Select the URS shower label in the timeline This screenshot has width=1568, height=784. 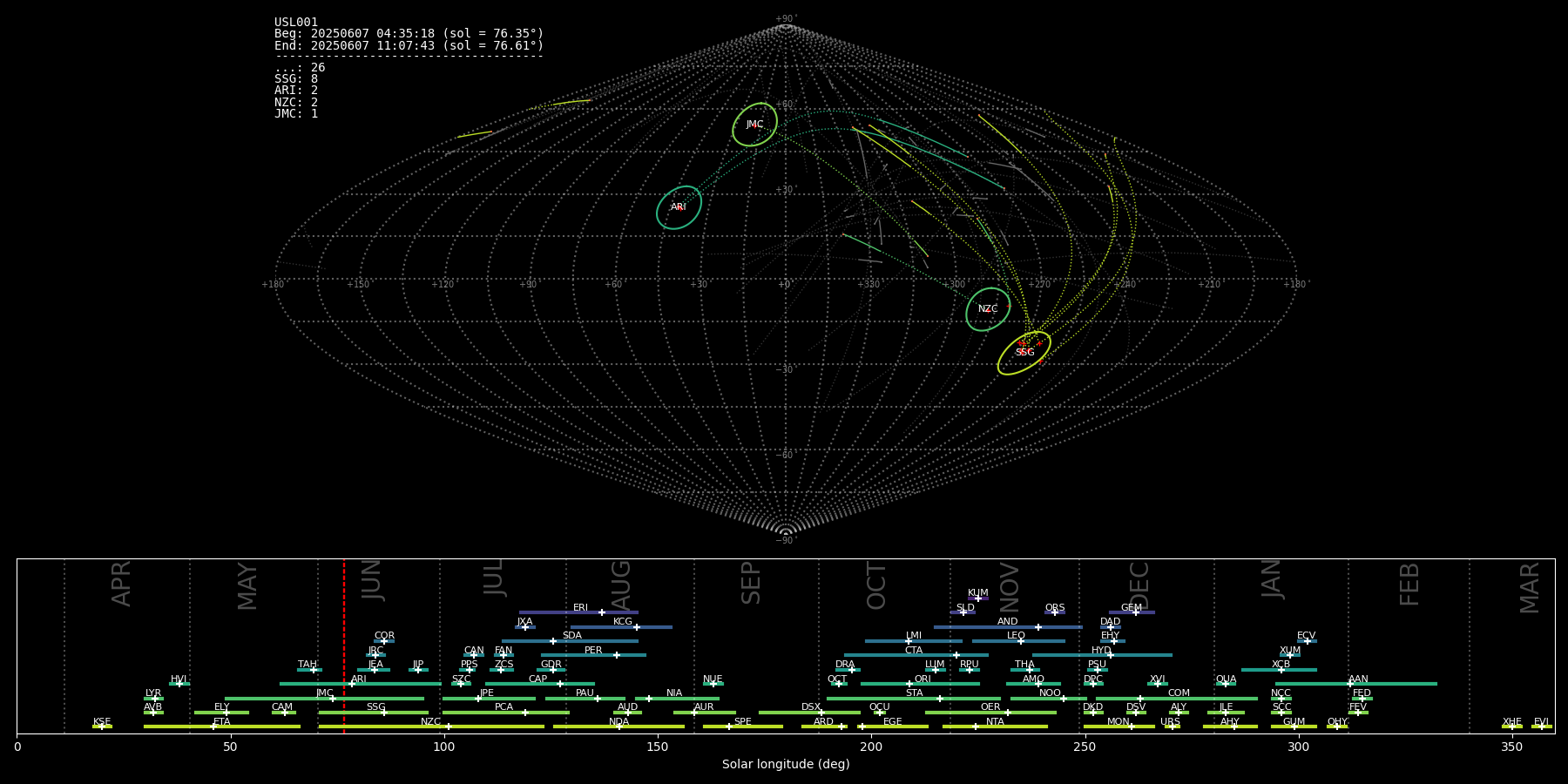1170,722
